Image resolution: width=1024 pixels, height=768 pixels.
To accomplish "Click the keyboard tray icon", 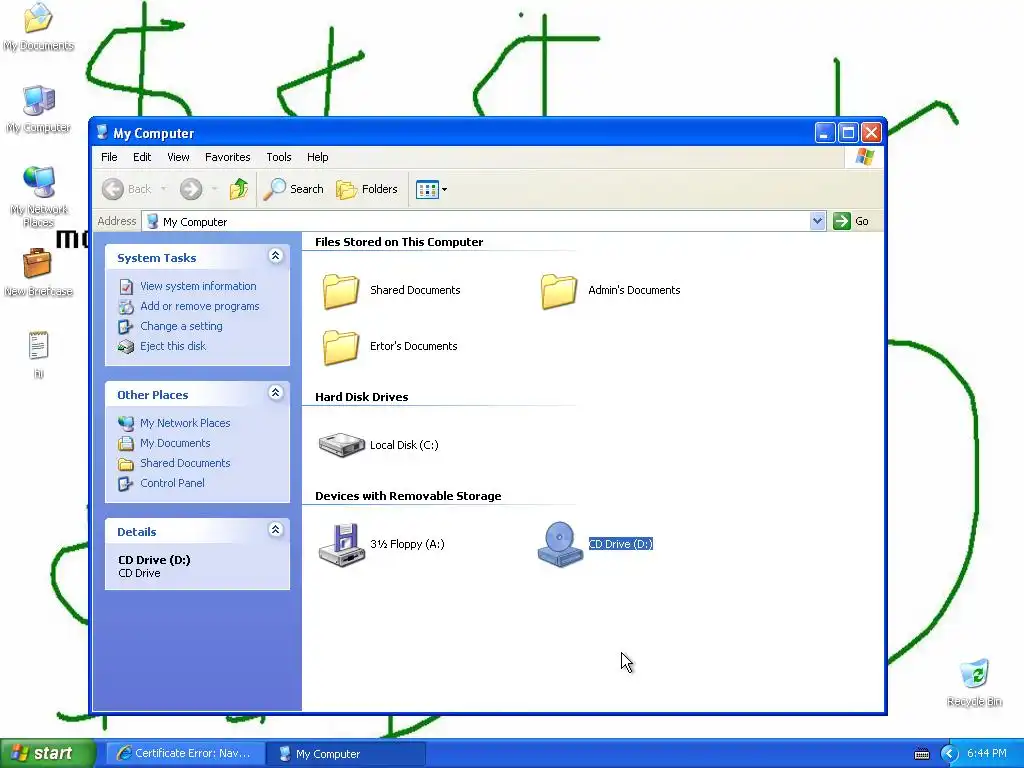I will (x=921, y=754).
